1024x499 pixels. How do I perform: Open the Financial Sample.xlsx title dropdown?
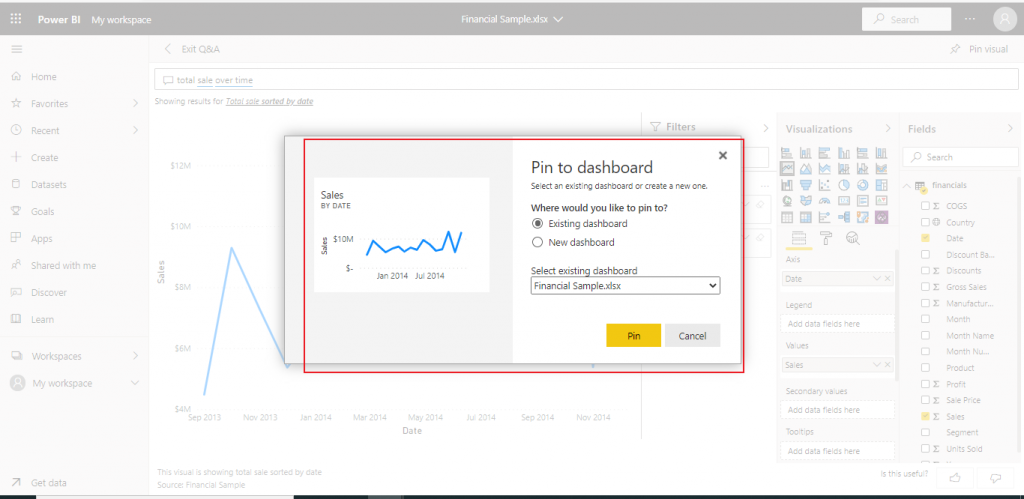(x=558, y=20)
